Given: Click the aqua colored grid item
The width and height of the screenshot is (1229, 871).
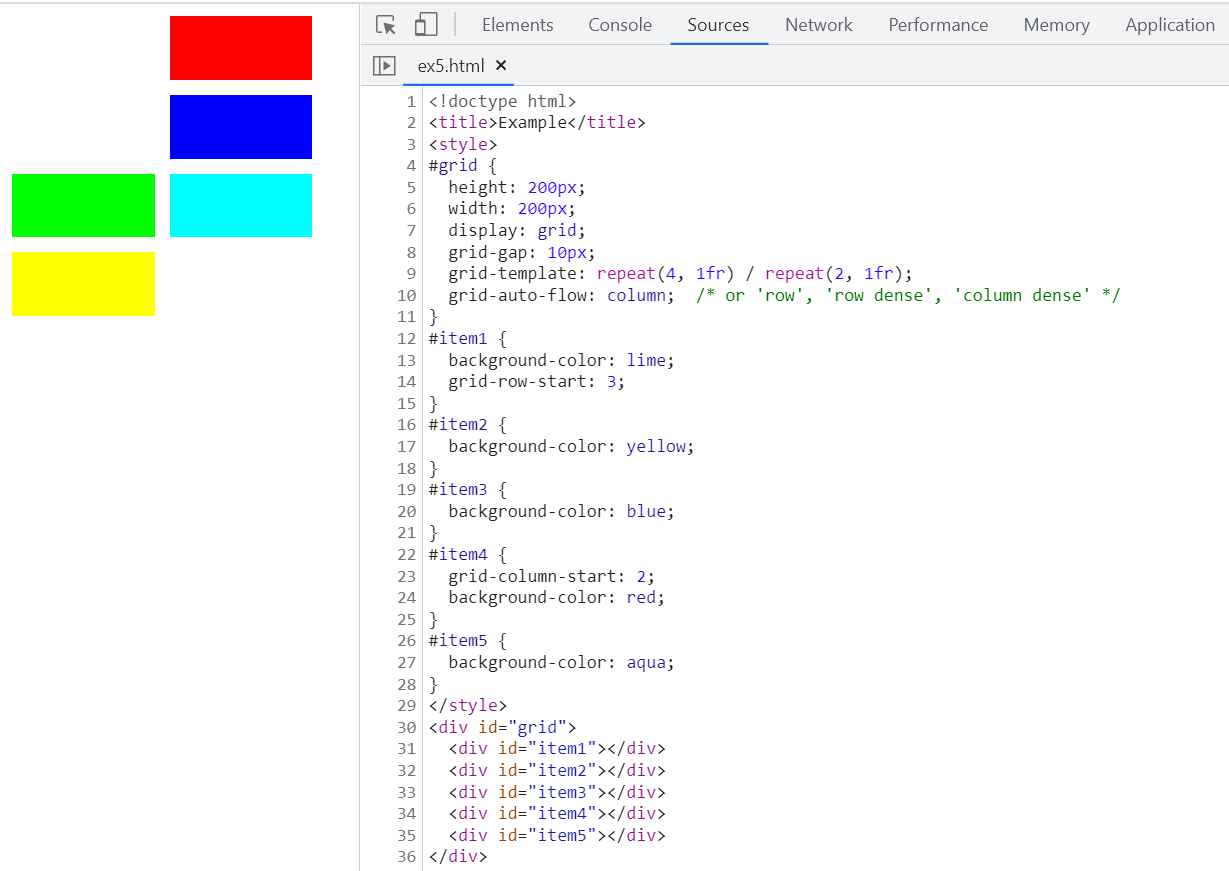Looking at the screenshot, I should 240,205.
